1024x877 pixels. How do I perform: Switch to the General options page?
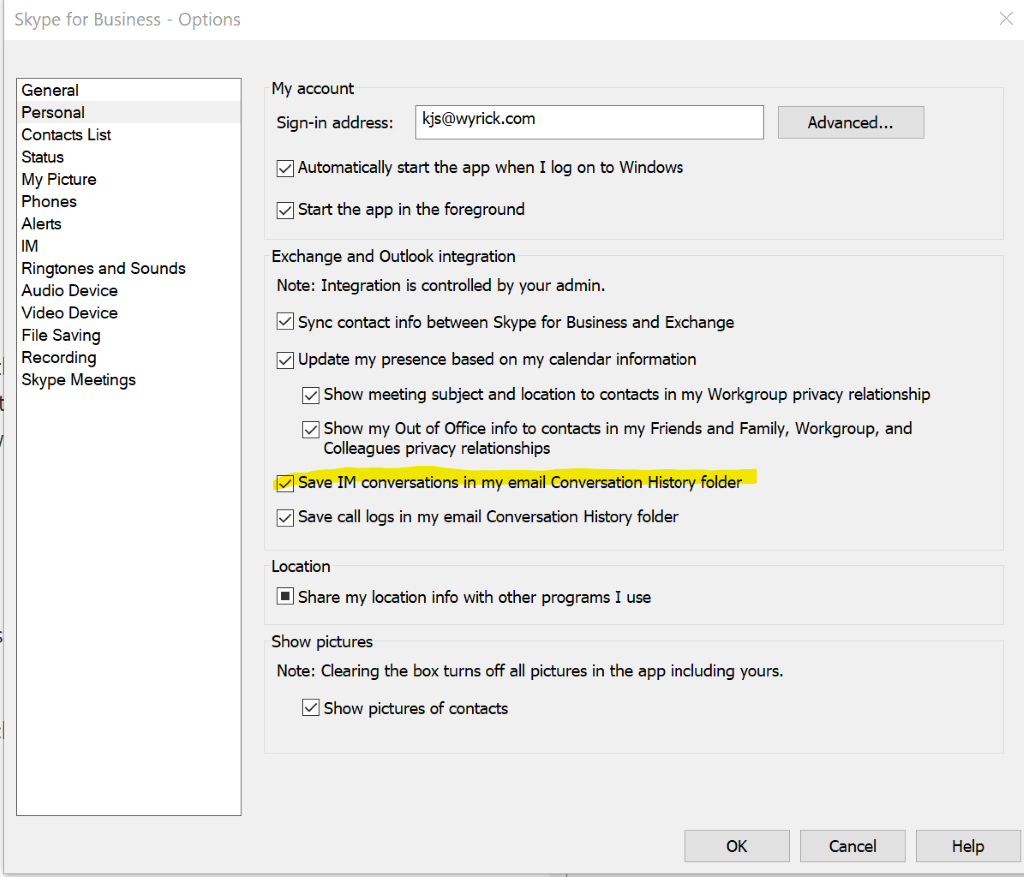(x=50, y=90)
